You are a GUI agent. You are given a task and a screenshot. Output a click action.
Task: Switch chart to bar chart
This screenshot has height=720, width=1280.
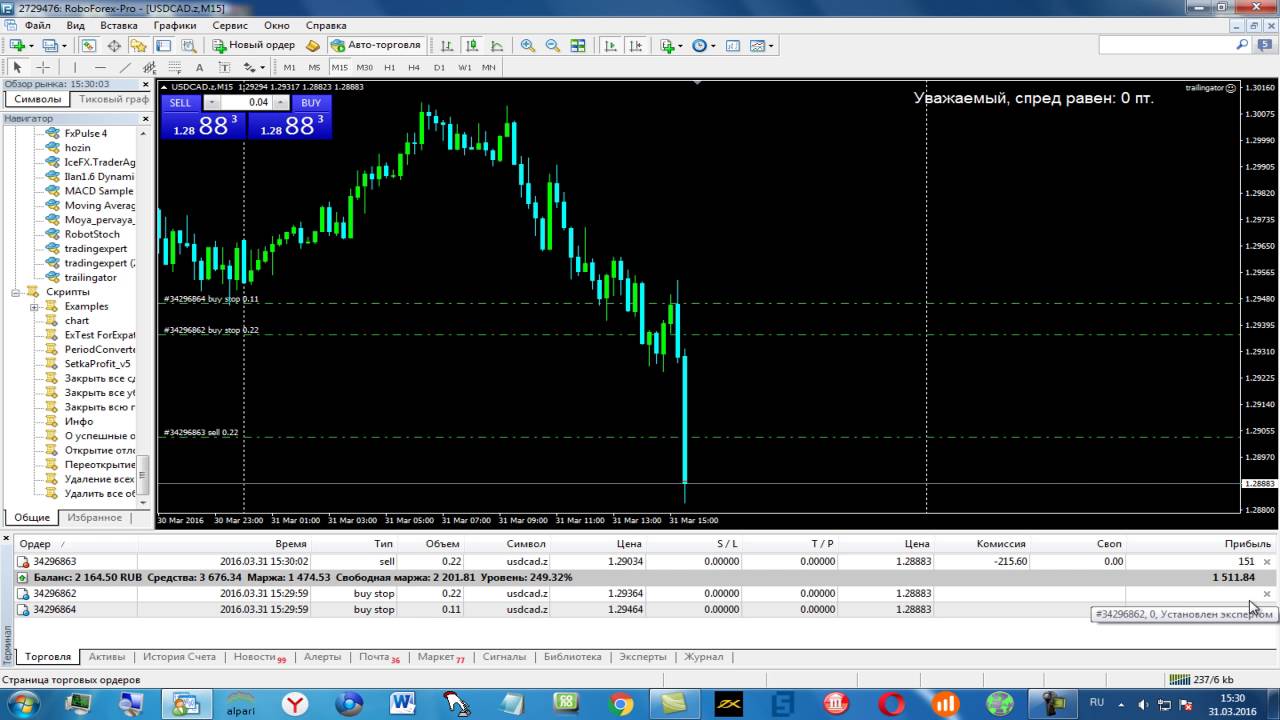tap(447, 46)
